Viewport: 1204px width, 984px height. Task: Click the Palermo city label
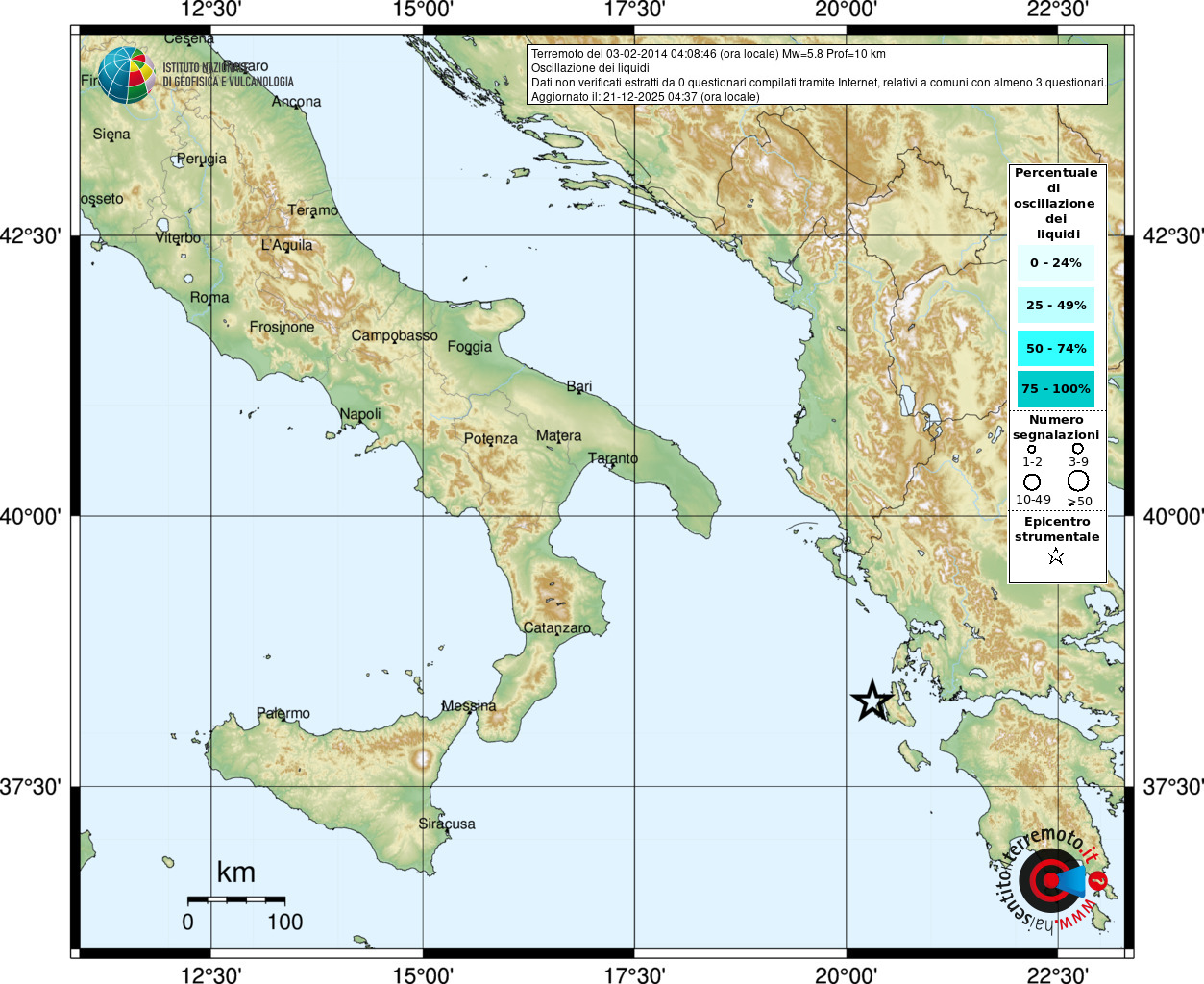[283, 713]
